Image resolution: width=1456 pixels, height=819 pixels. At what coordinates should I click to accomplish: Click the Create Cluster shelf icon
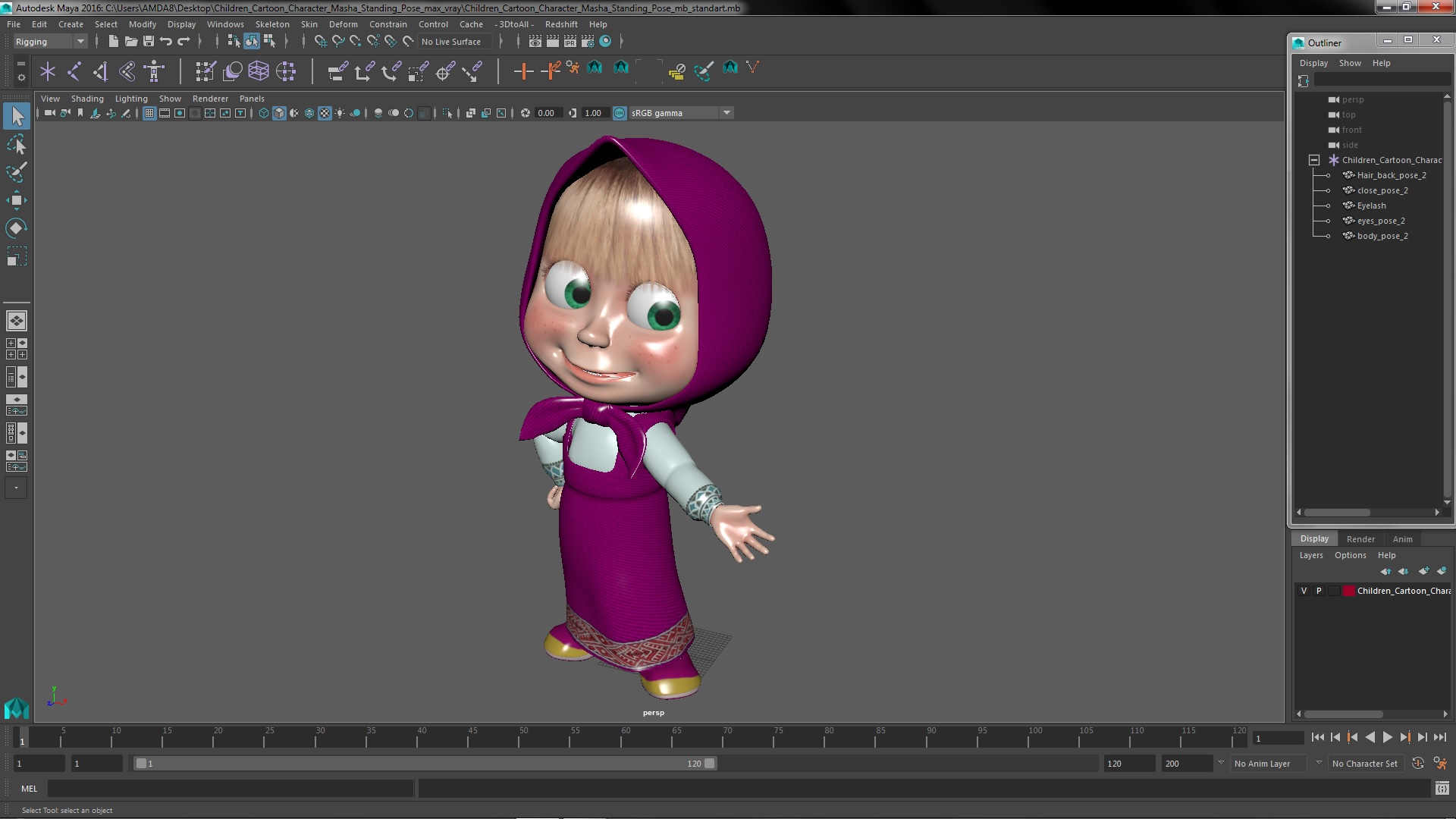pyautogui.click(x=285, y=71)
